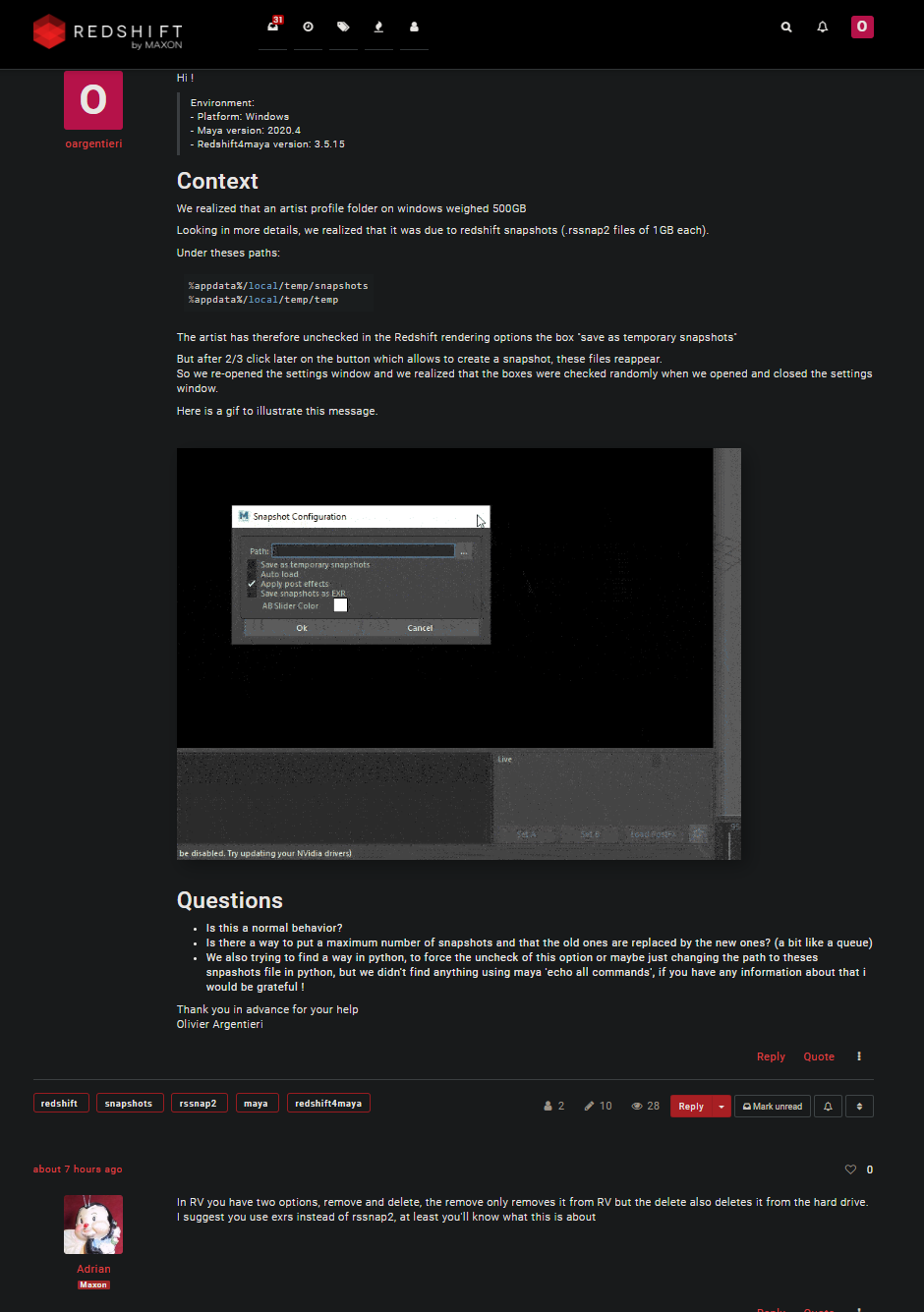The image size is (924, 1312).
Task: Click Reply link under the first post
Action: pyautogui.click(x=771, y=1056)
